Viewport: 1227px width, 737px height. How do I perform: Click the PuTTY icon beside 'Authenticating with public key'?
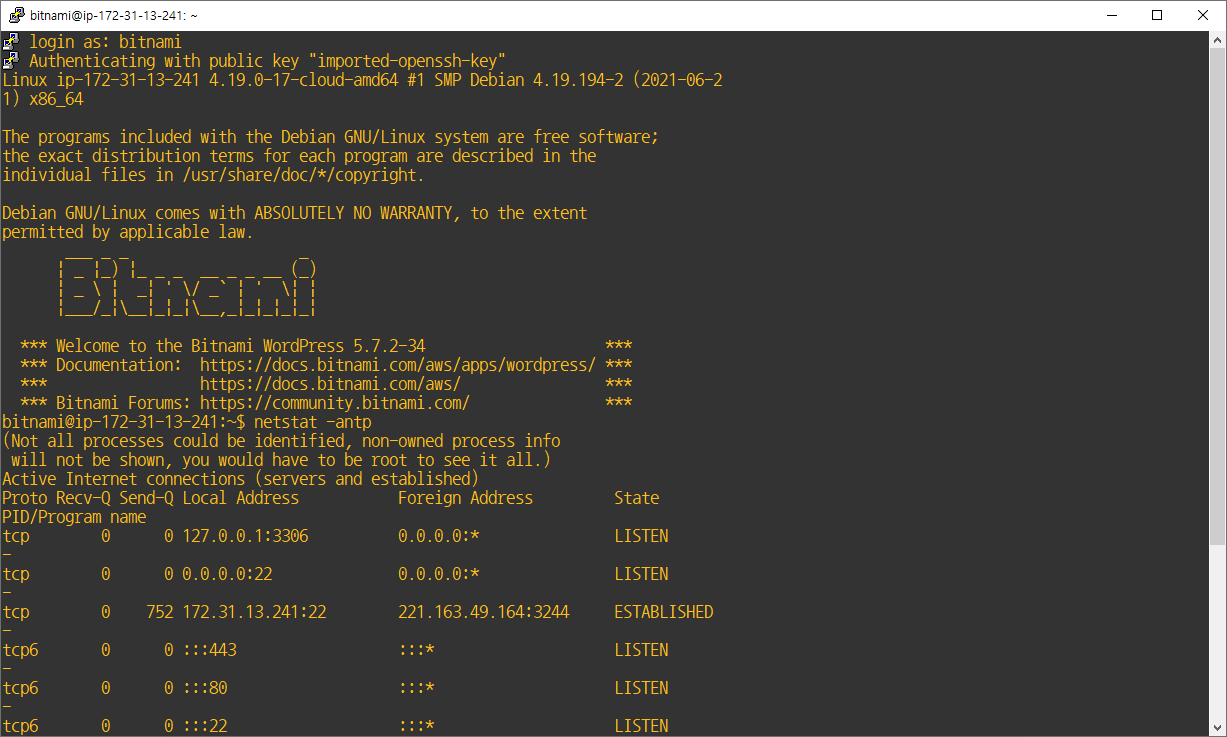point(10,61)
